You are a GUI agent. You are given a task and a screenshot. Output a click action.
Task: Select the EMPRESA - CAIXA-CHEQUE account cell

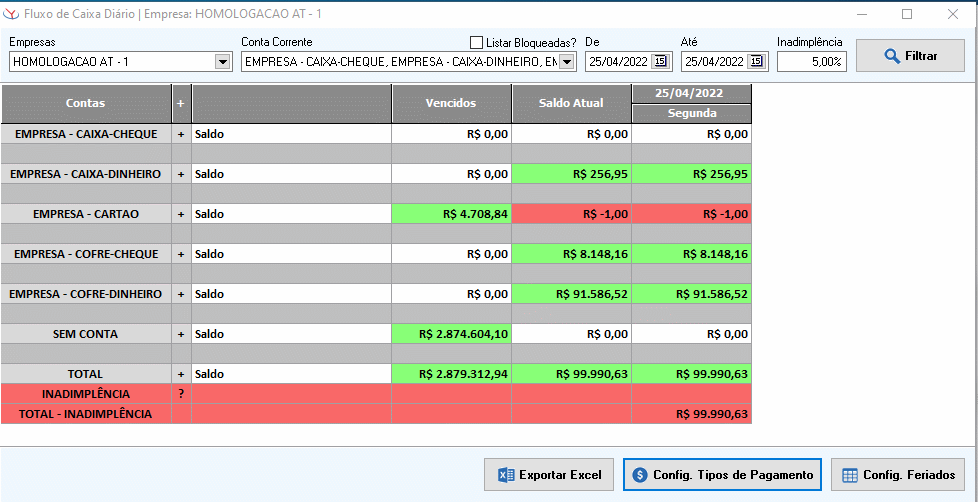86,134
